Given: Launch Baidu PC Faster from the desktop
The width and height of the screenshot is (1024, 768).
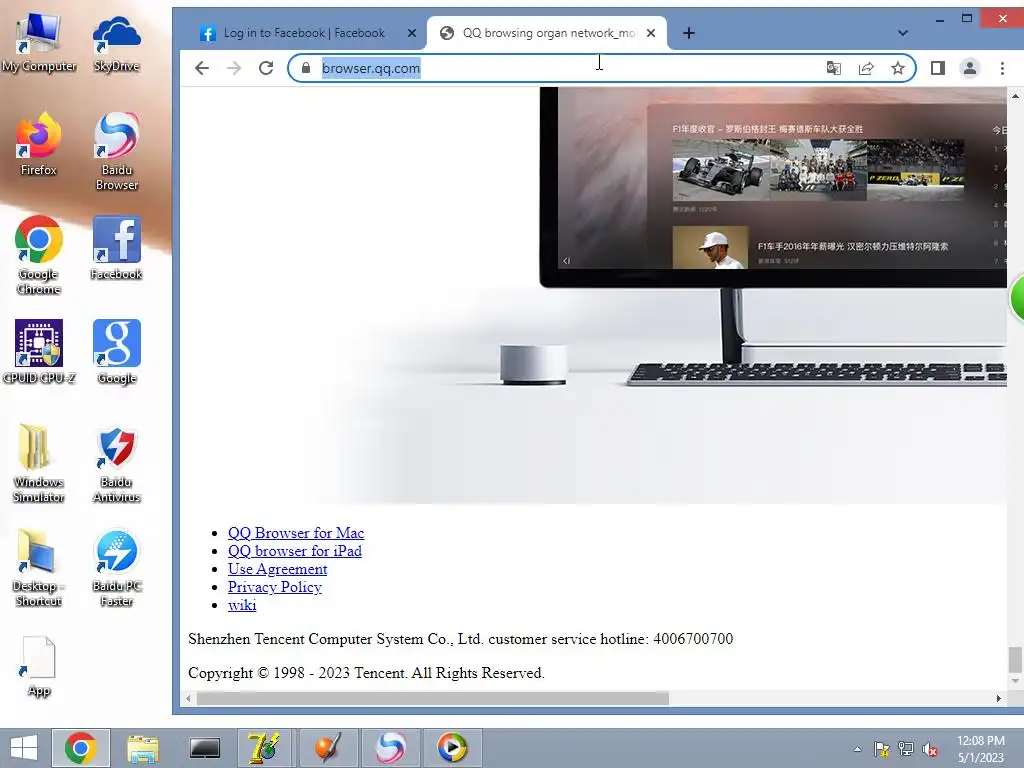Looking at the screenshot, I should pyautogui.click(x=116, y=568).
